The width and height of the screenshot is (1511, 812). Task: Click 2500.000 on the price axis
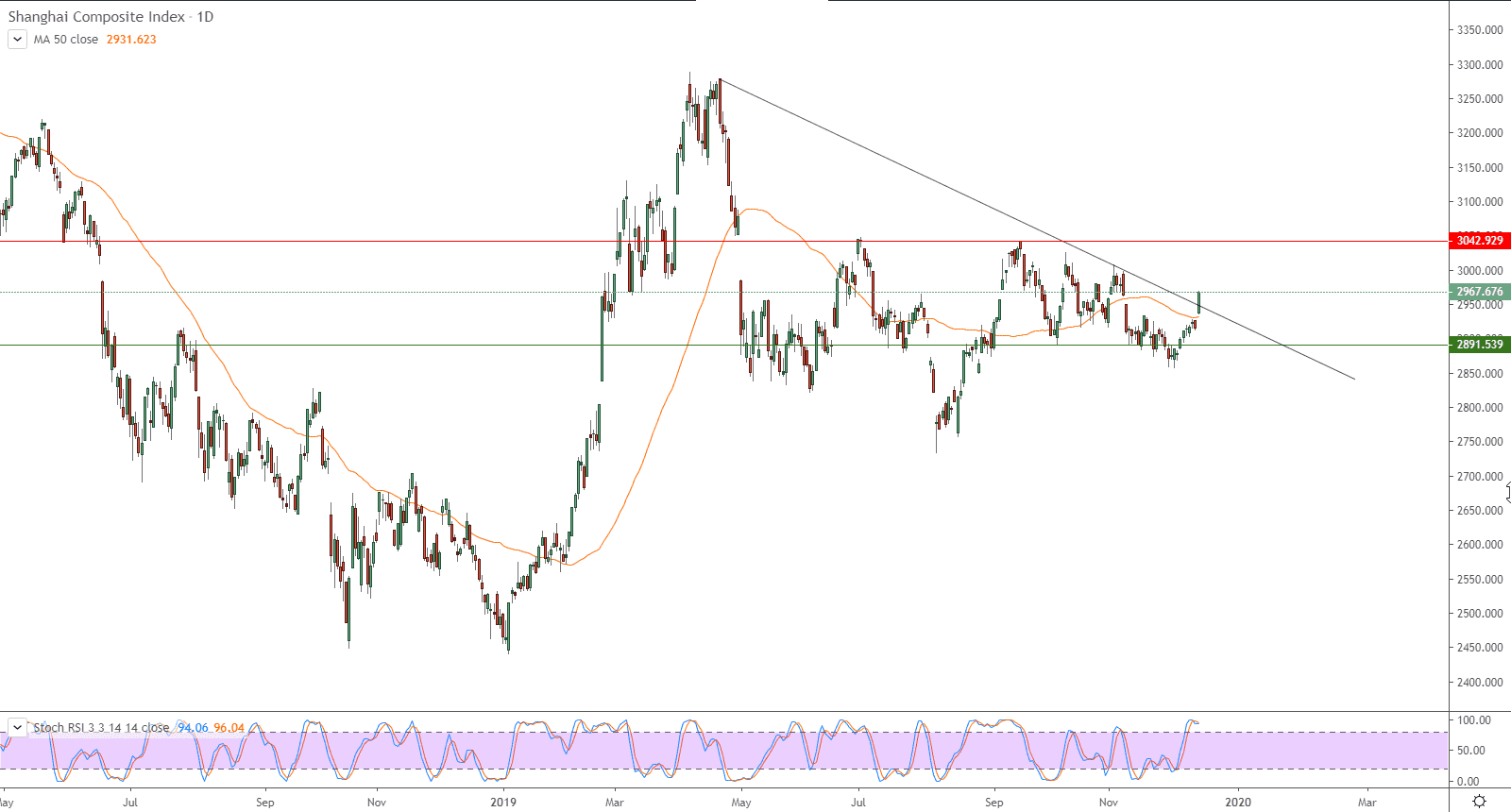[1480, 614]
